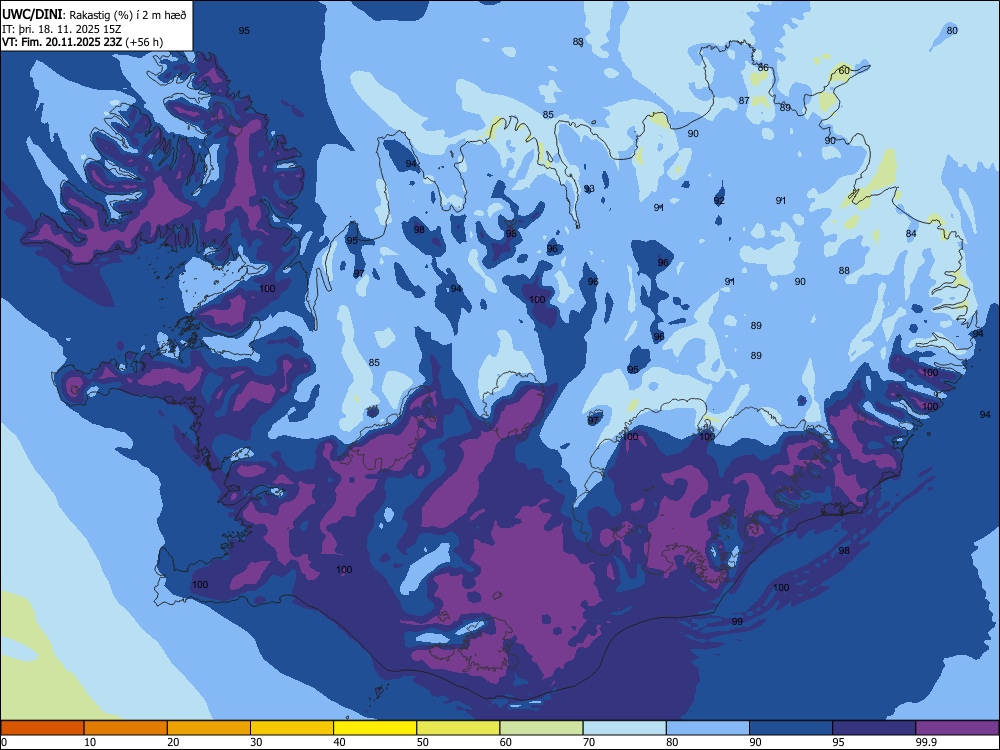The width and height of the screenshot is (1000, 750).
Task: Click the '92' humidity value on the map
Action: tap(719, 200)
